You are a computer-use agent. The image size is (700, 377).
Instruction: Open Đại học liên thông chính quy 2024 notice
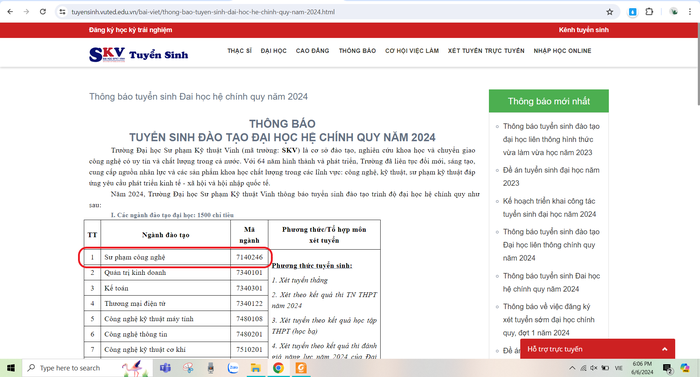551,245
